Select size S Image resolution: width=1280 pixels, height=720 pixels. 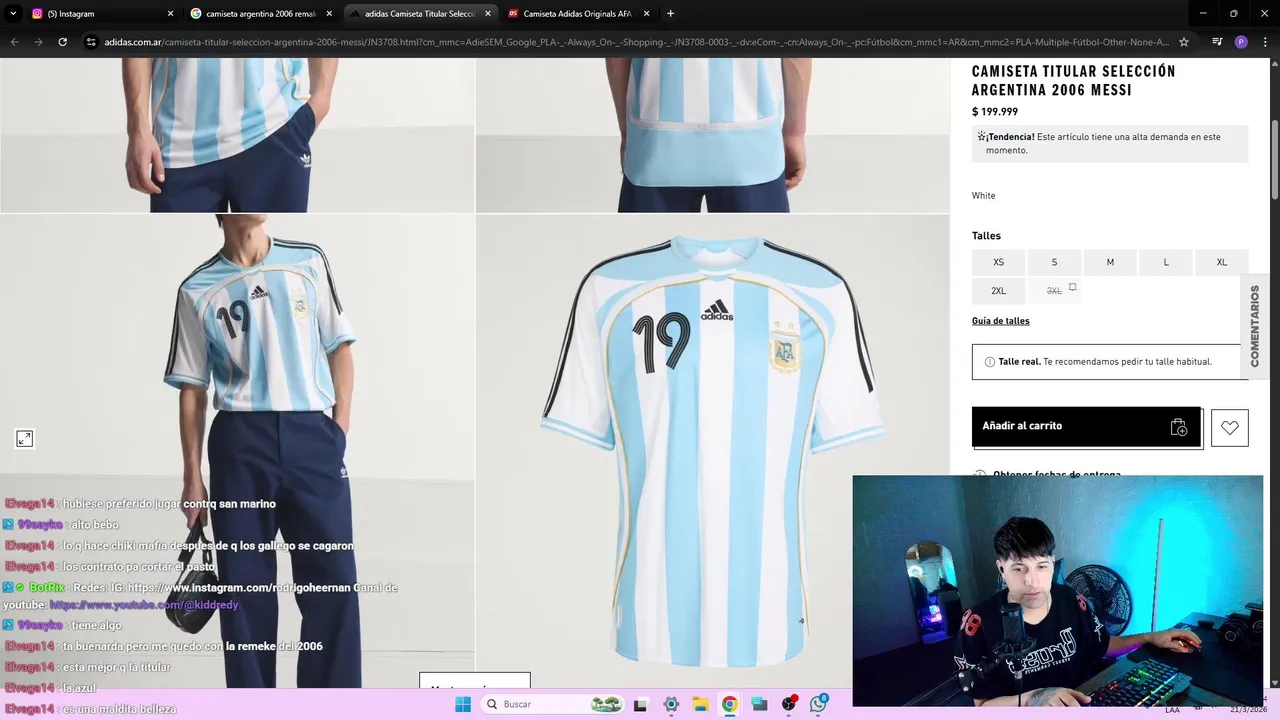click(1054, 262)
